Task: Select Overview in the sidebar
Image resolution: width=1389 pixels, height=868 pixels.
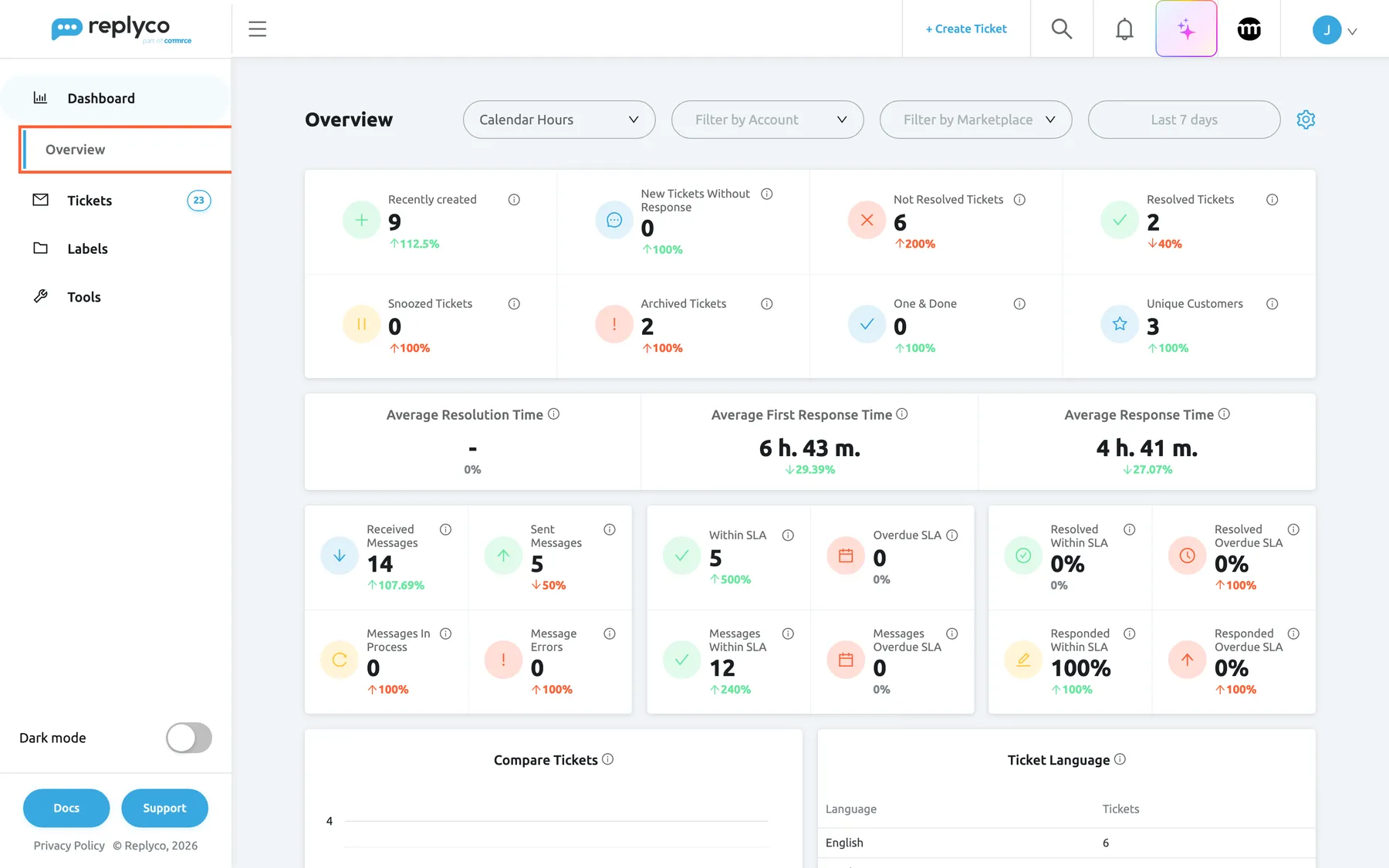Action: 125,150
